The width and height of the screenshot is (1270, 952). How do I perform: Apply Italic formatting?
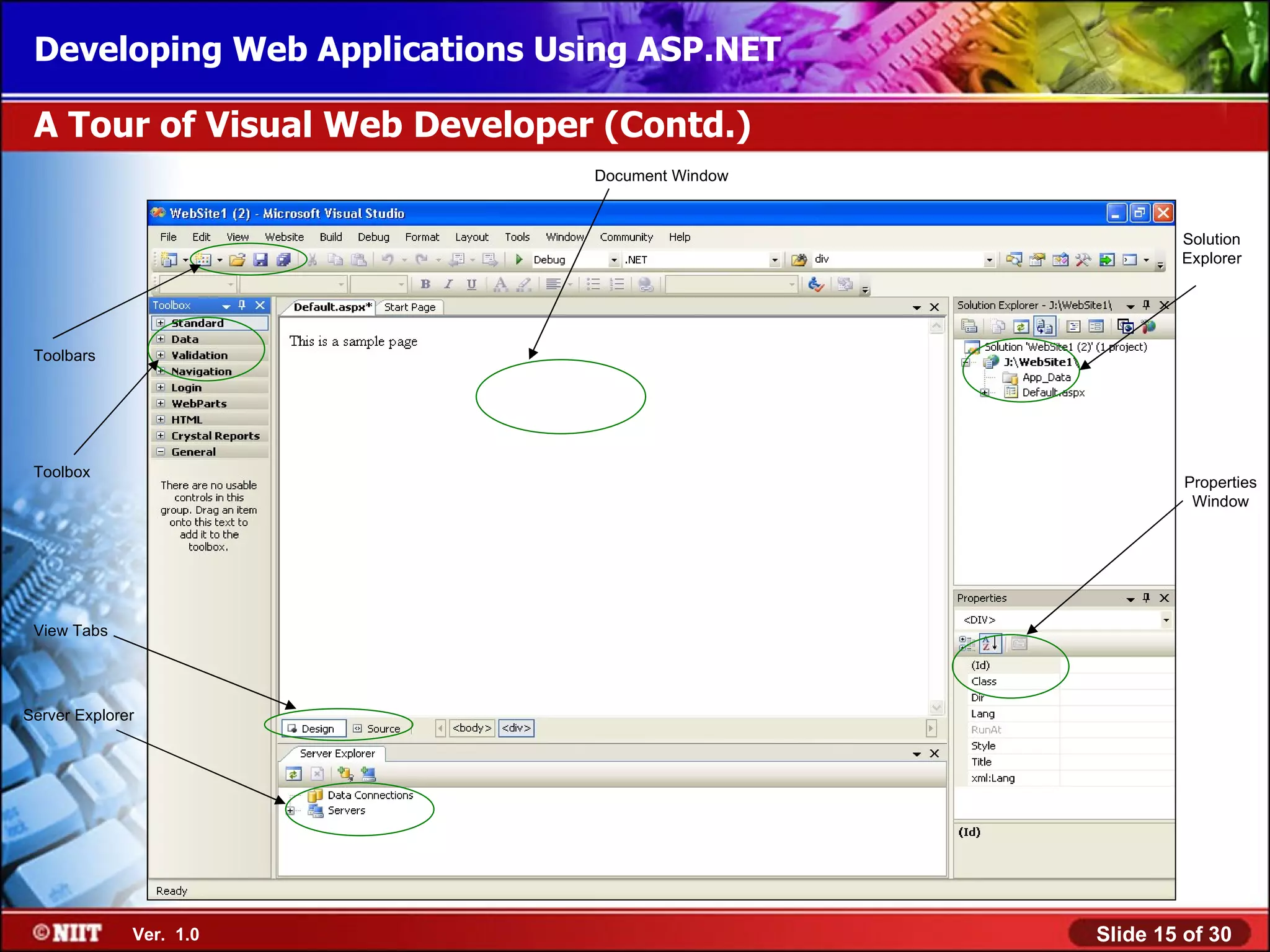(x=448, y=284)
